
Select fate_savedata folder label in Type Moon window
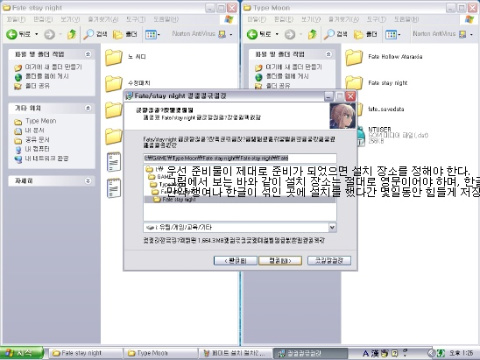coord(386,109)
